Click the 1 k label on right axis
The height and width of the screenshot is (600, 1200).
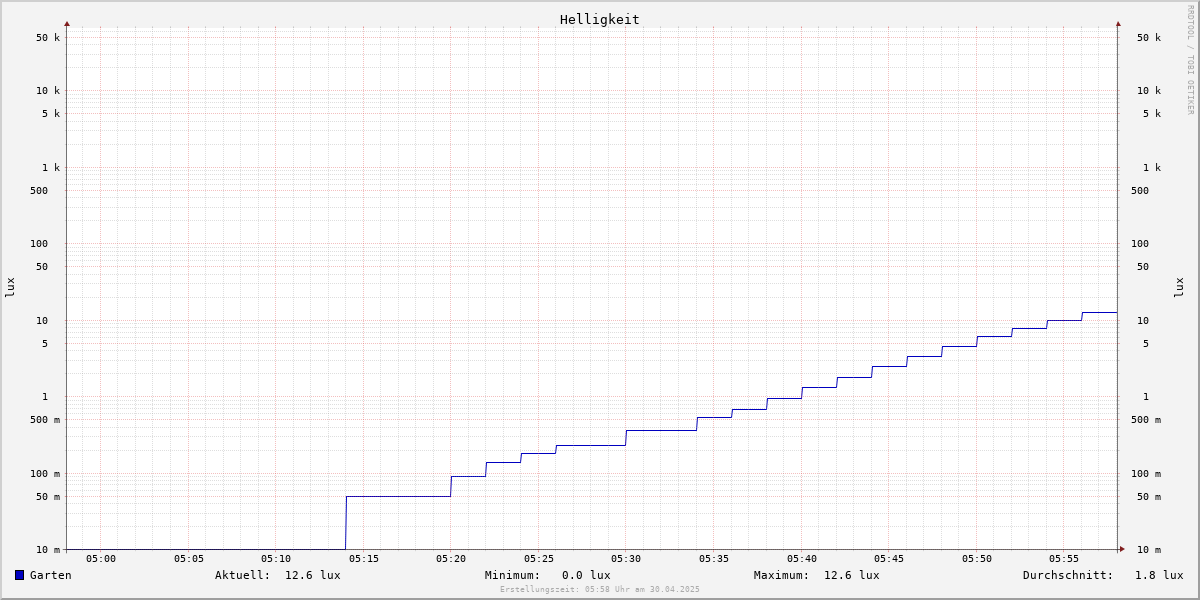1152,168
